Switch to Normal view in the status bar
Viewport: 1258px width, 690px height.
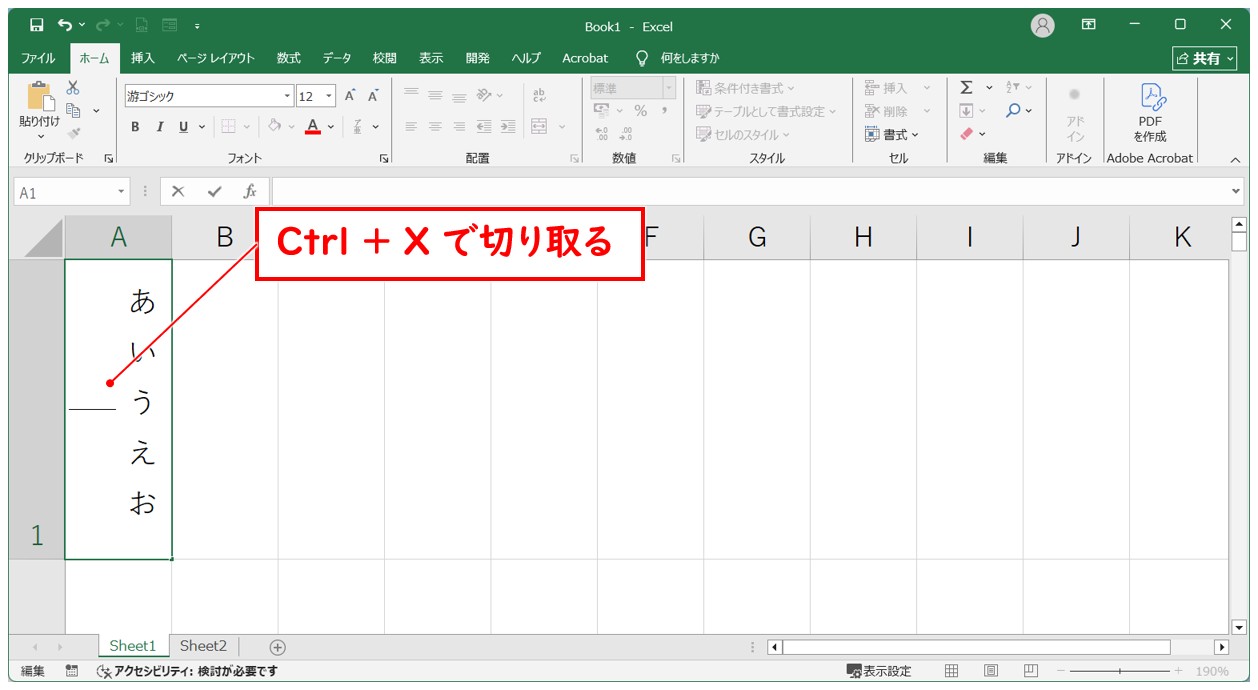pyautogui.click(x=952, y=671)
